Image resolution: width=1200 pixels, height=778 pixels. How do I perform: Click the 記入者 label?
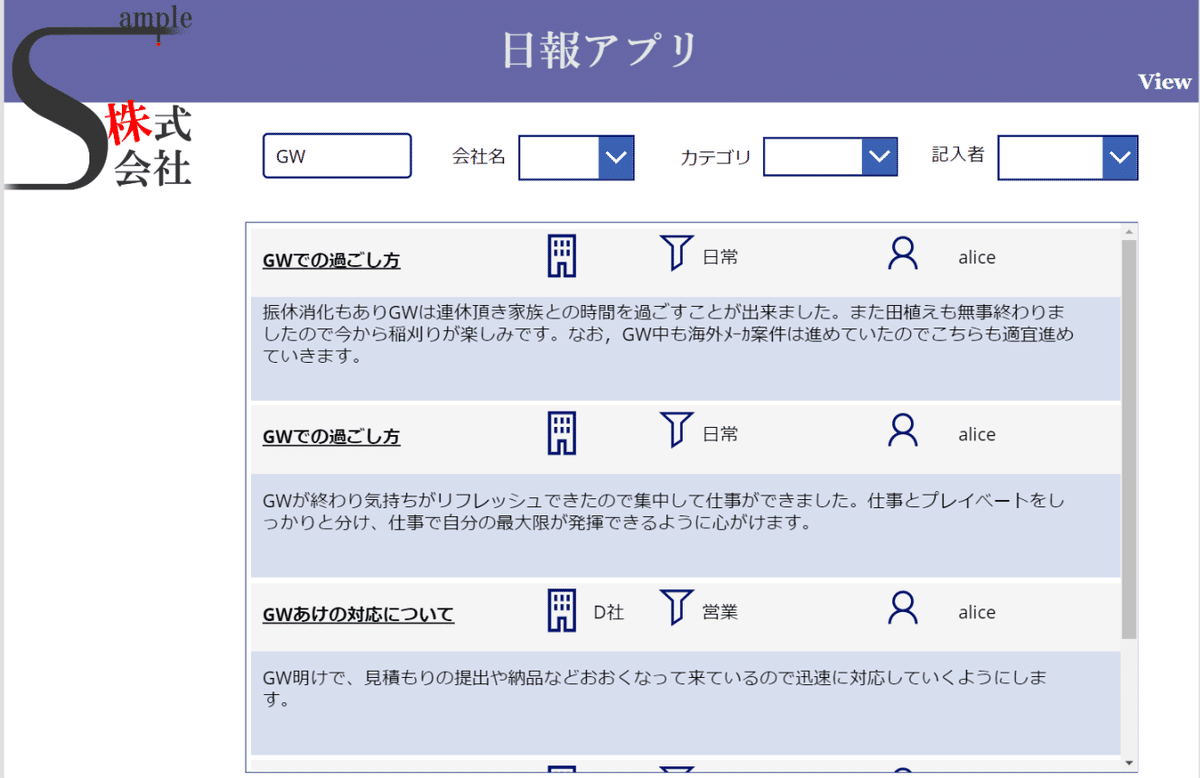pos(958,154)
